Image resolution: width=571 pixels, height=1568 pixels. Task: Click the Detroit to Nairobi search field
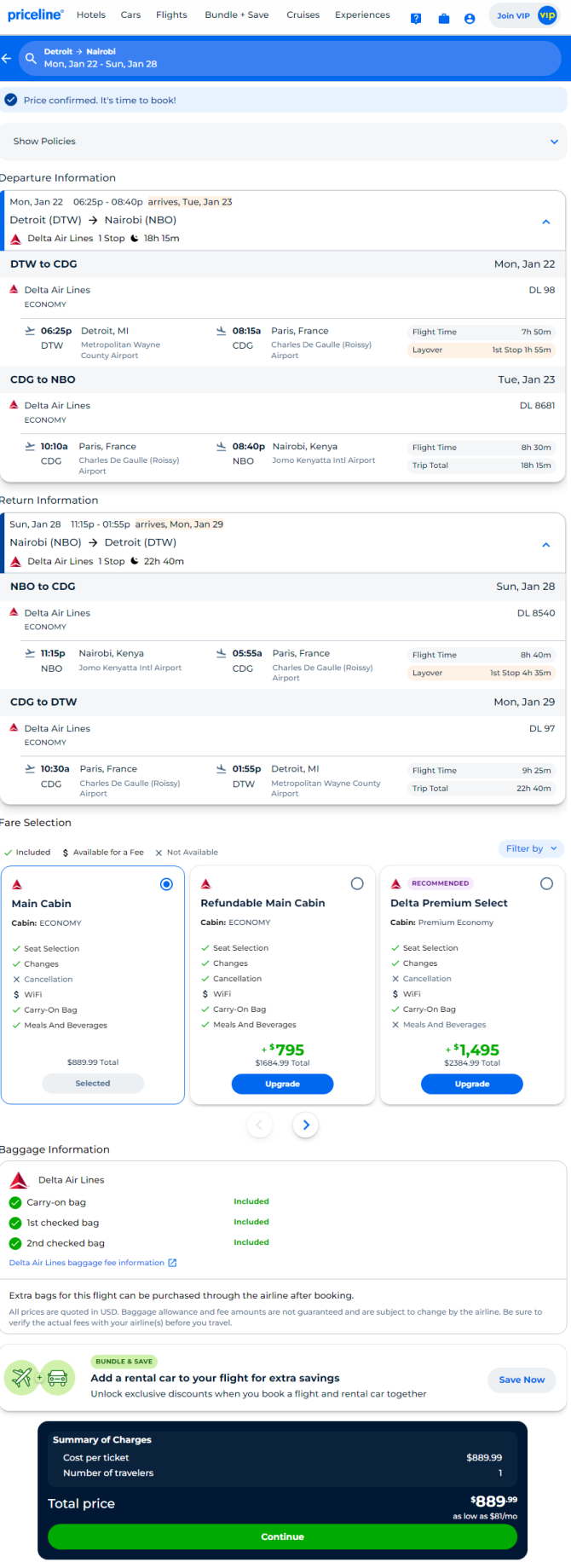[290, 58]
